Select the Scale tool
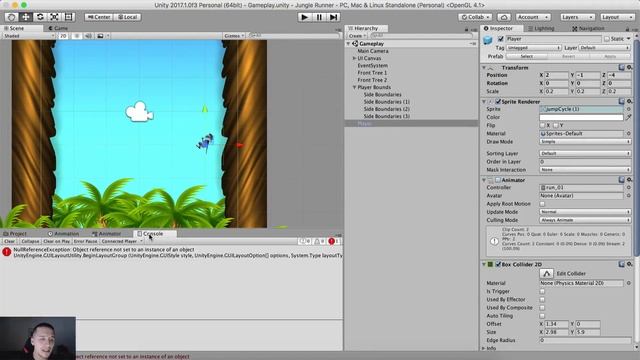 (54, 17)
